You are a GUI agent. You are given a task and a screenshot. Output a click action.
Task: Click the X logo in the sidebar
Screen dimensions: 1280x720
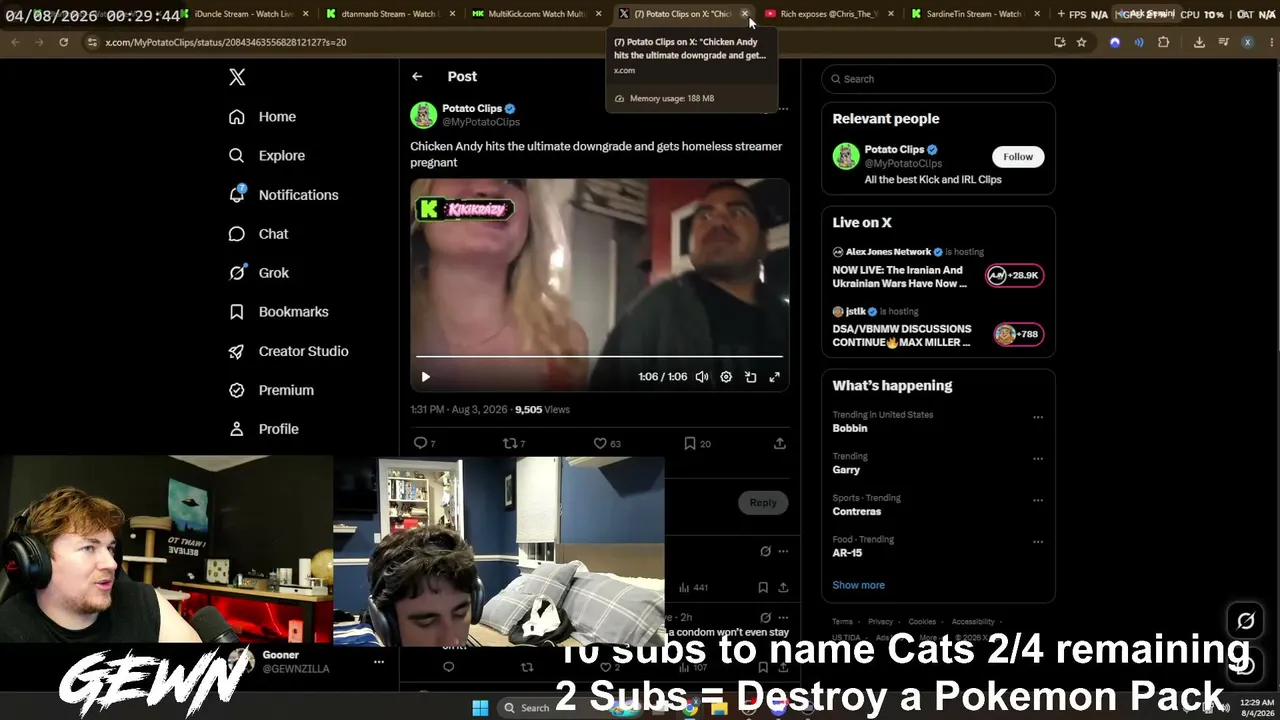pos(237,77)
